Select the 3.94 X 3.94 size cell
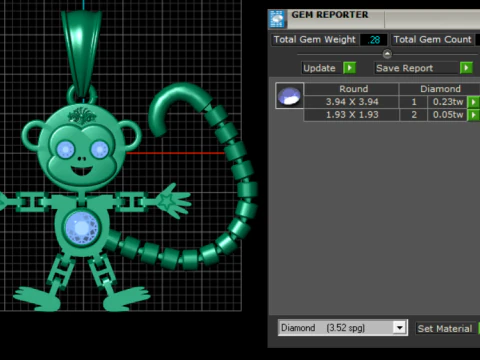The height and width of the screenshot is (360, 480). pos(352,102)
